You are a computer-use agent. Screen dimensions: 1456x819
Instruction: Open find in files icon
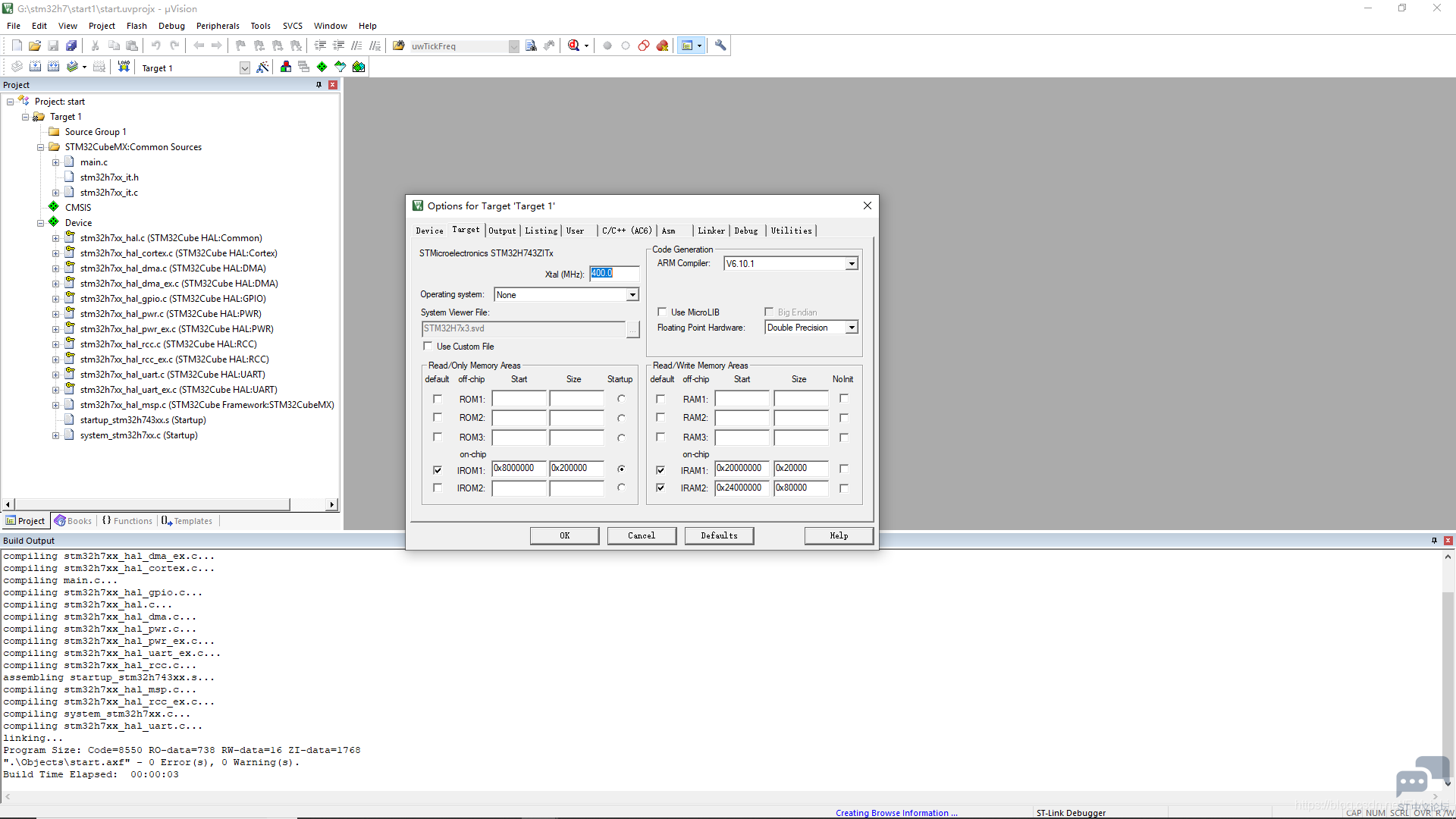pyautogui.click(x=399, y=45)
